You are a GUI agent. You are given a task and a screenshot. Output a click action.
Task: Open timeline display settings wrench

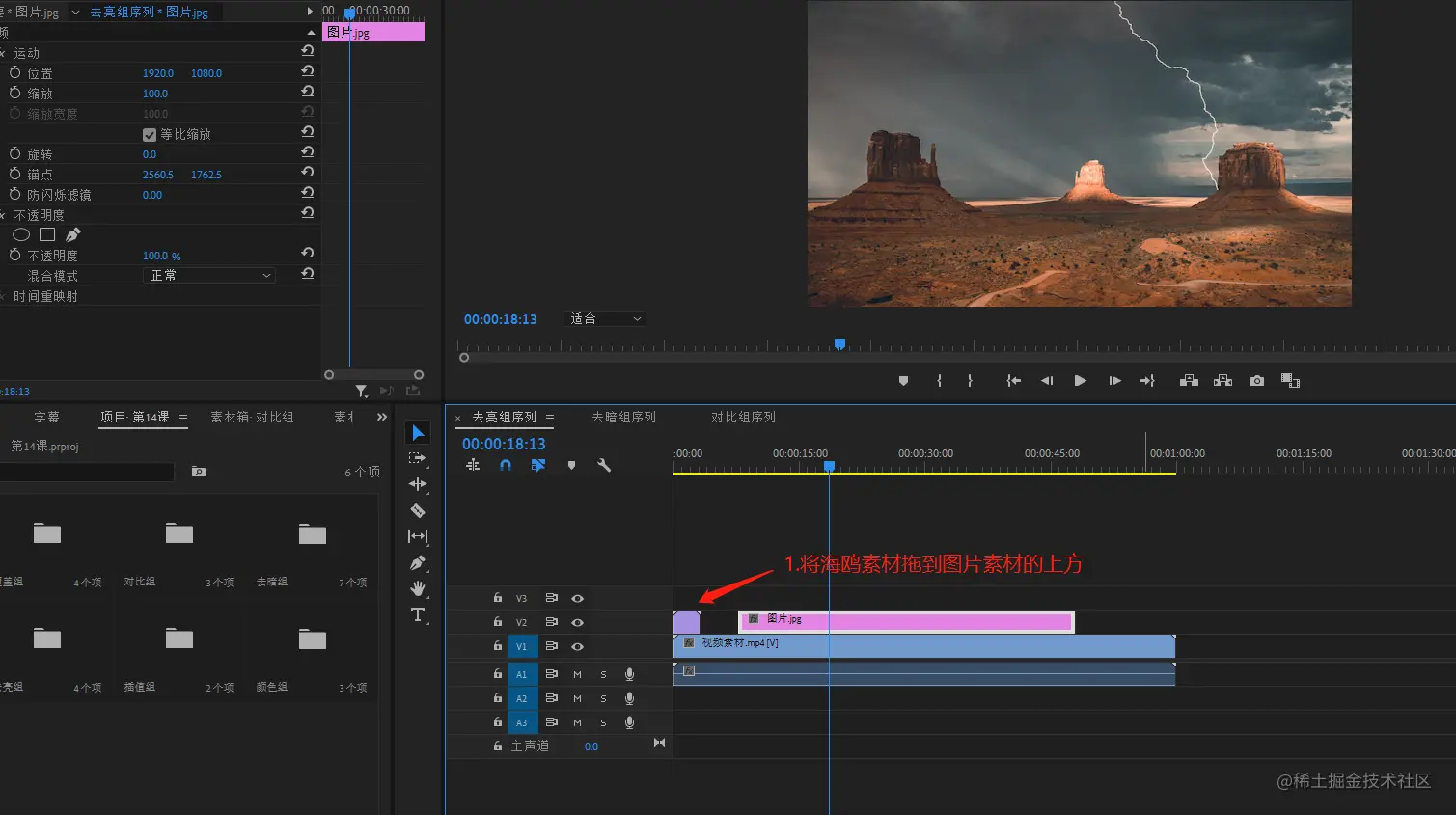(604, 465)
